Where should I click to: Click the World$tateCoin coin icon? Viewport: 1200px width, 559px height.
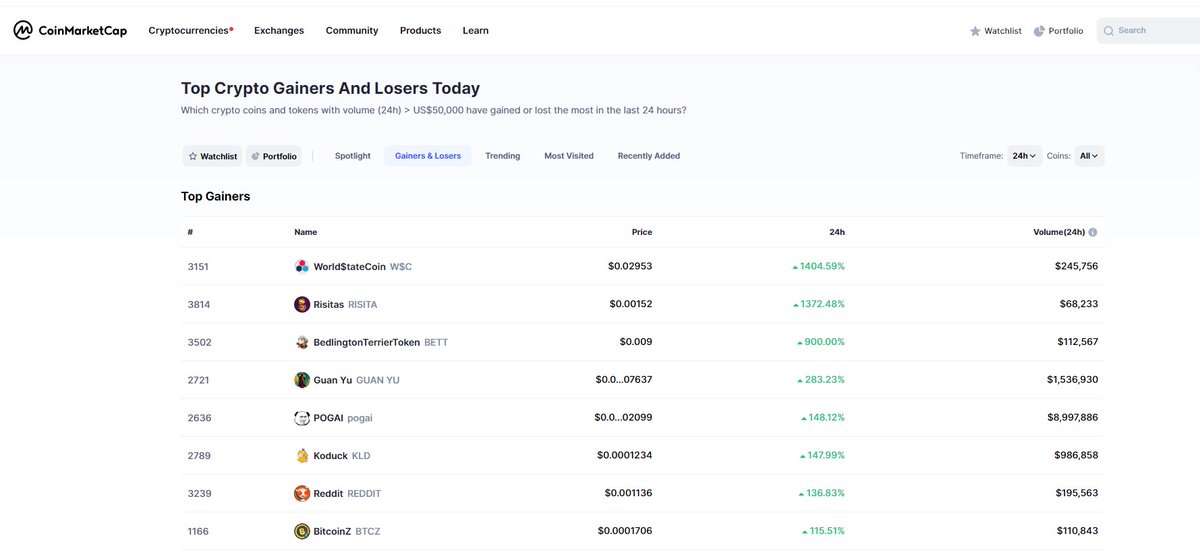pos(302,267)
